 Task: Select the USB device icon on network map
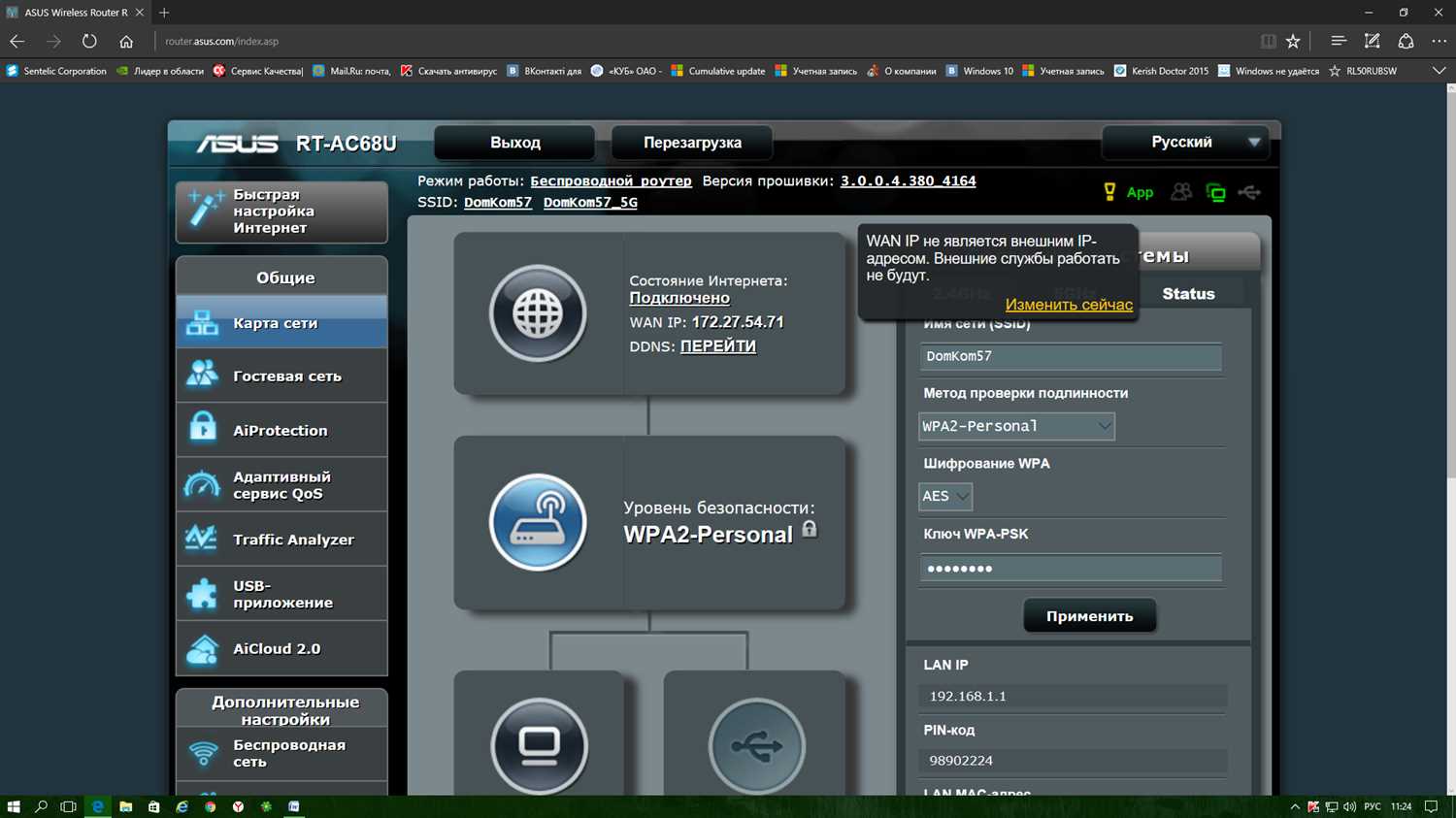(757, 745)
